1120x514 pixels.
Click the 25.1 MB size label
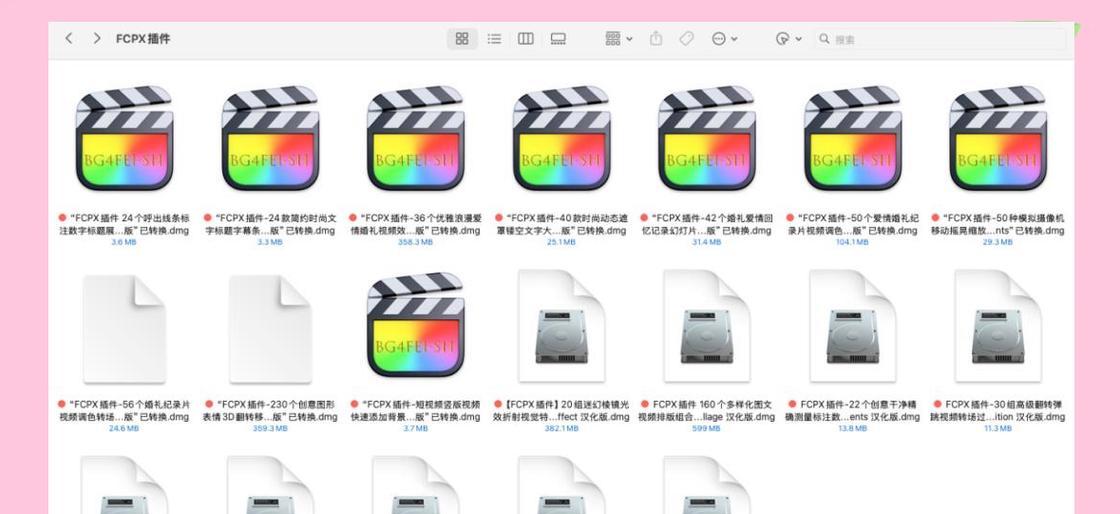(x=561, y=242)
